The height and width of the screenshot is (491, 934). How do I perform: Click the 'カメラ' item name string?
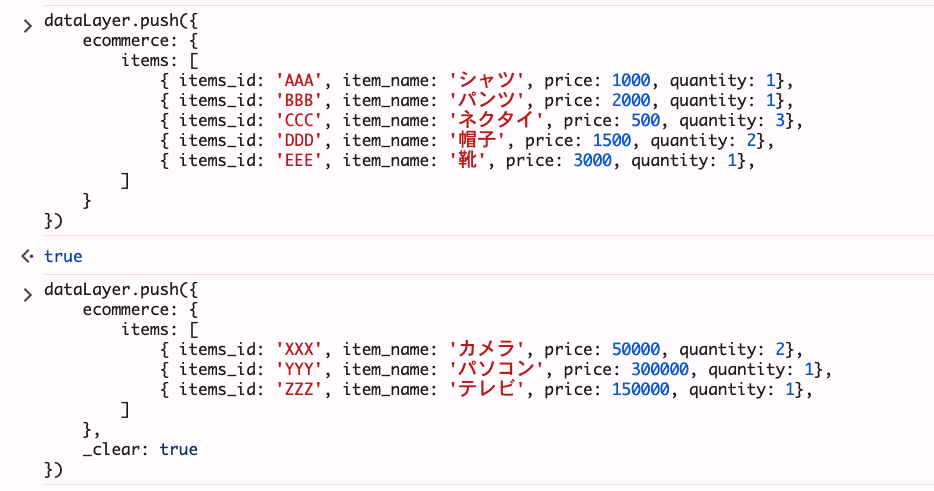point(487,349)
